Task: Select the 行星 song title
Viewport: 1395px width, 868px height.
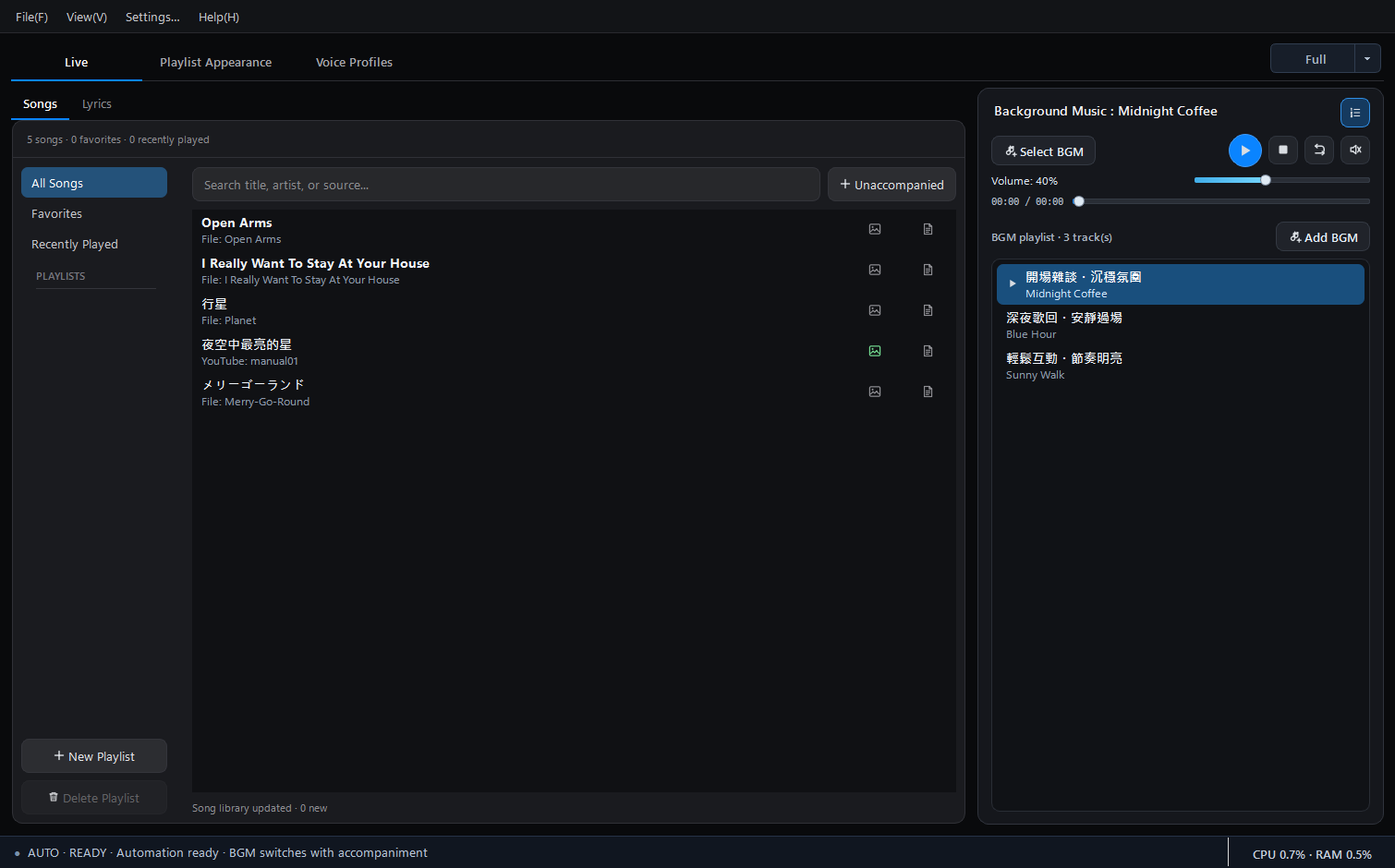Action: [x=214, y=304]
